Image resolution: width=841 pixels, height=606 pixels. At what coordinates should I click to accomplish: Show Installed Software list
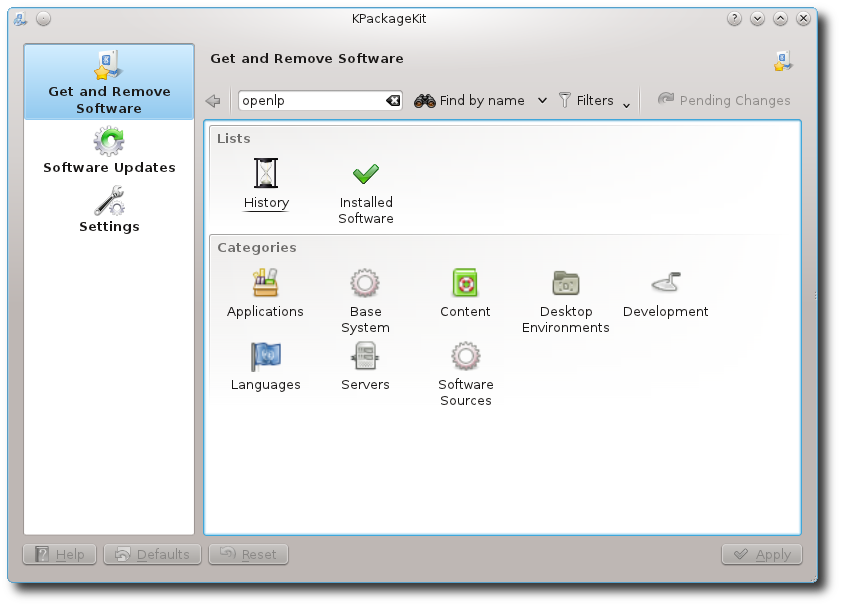(366, 193)
